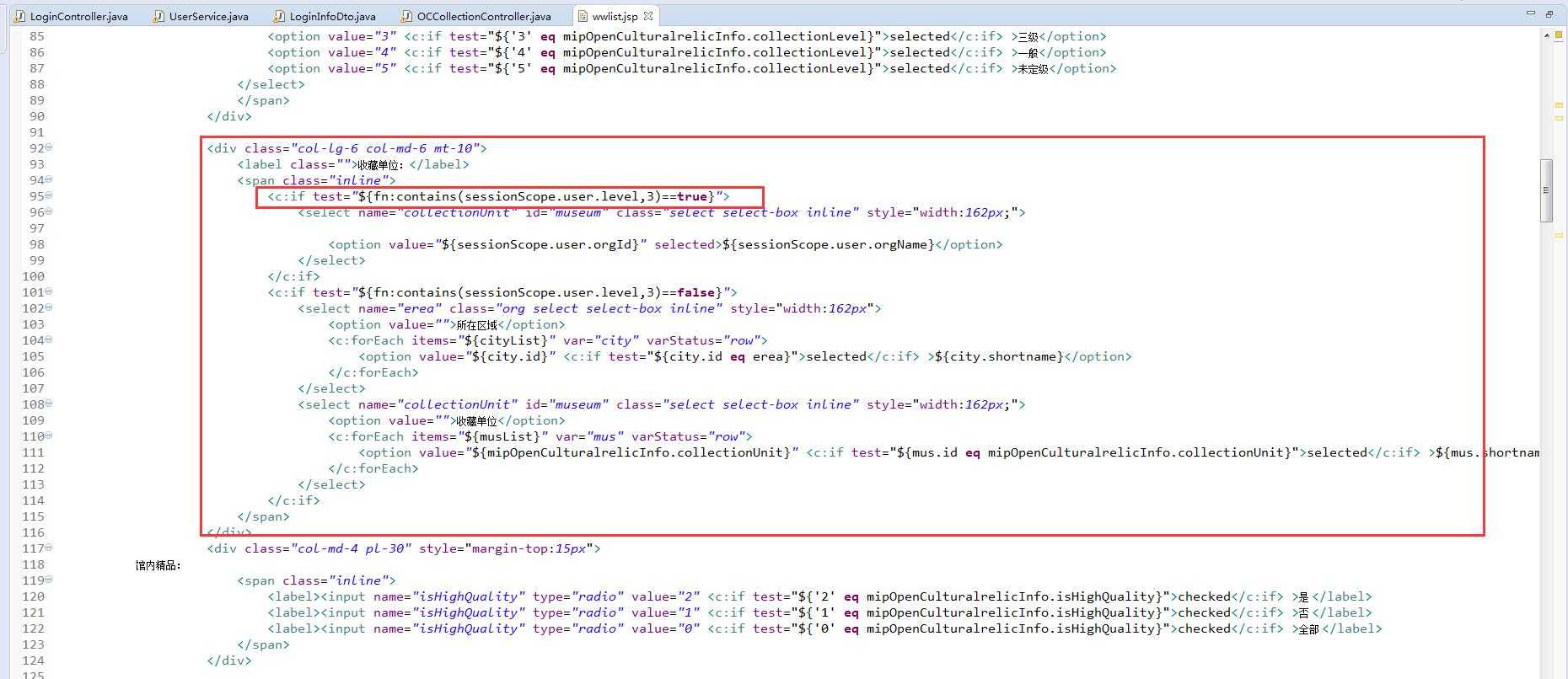
Task: Fold the museum select at line 108
Action: [x=49, y=404]
